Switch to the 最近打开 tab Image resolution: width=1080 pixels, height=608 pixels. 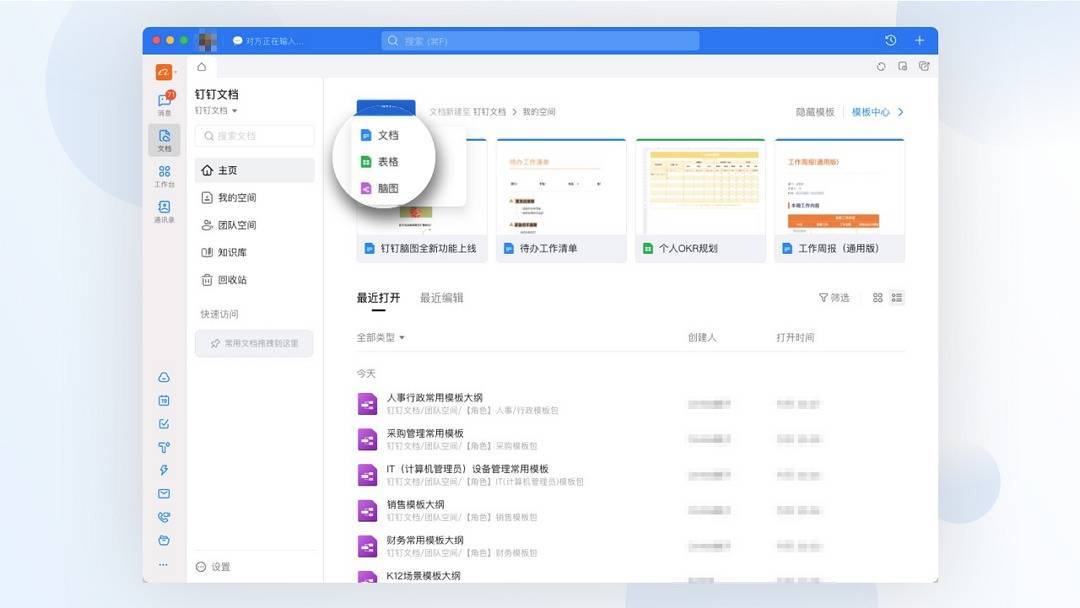[x=377, y=296]
